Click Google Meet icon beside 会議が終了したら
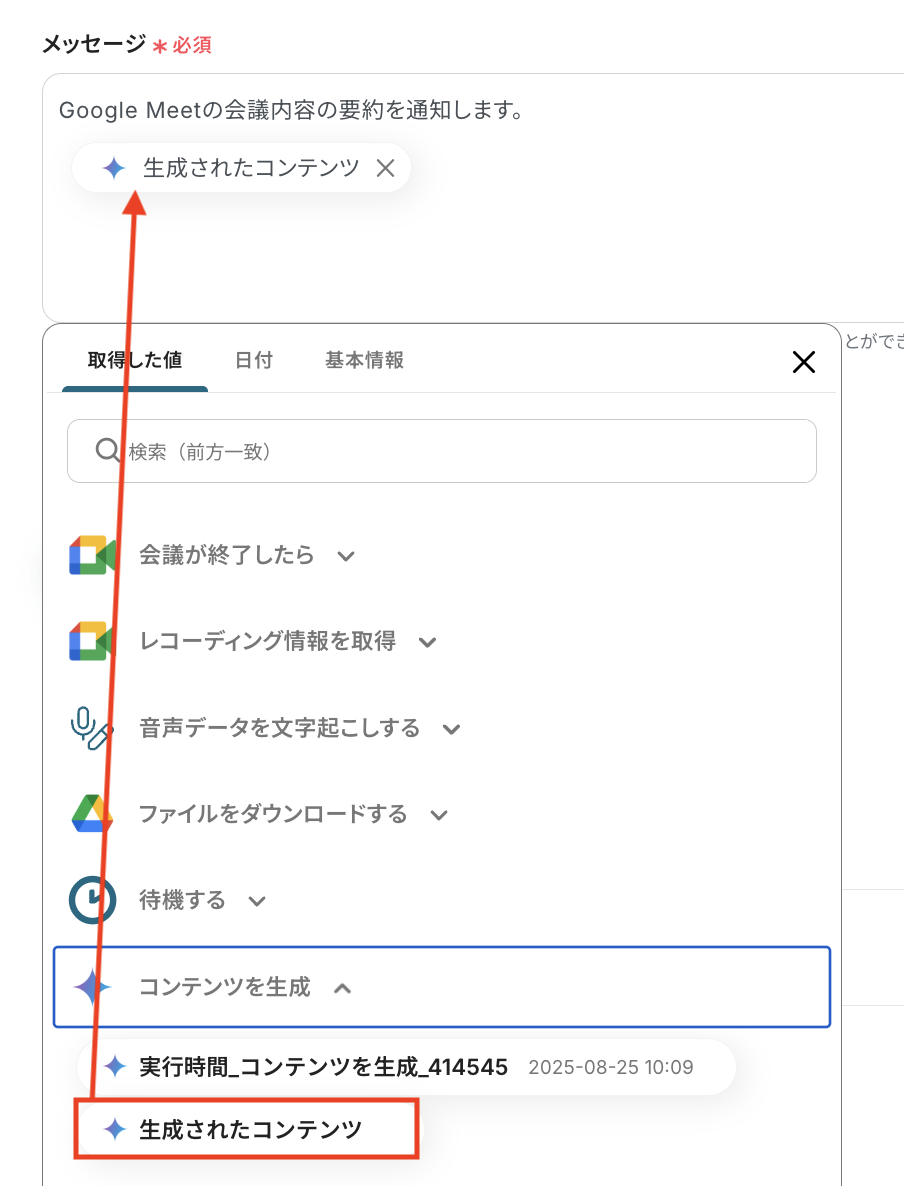Viewport: 904px width, 1186px height. 92,555
